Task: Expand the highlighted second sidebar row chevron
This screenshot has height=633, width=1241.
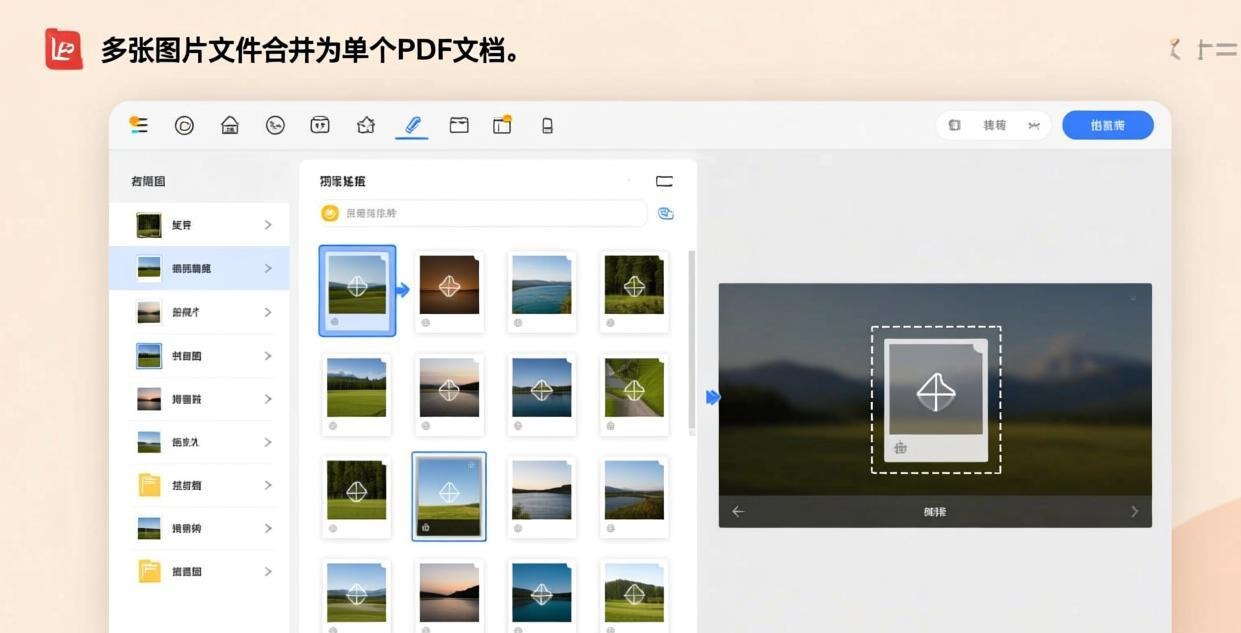Action: point(268,268)
